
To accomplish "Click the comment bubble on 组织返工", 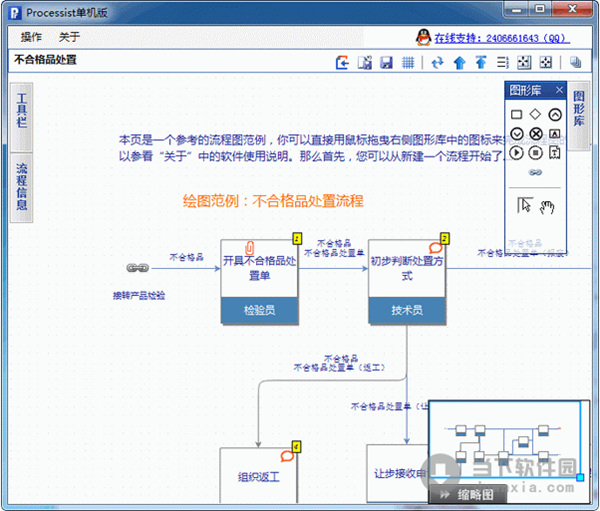I will point(287,456).
